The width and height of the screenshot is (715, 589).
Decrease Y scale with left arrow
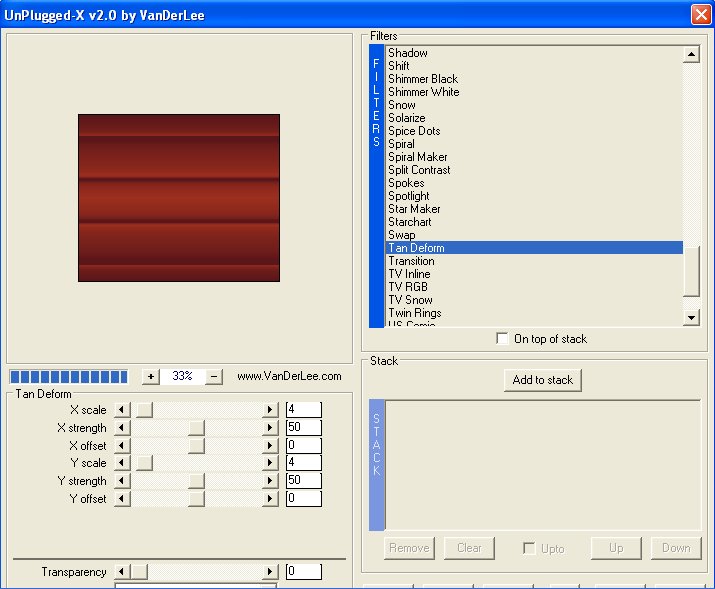pyautogui.click(x=122, y=463)
